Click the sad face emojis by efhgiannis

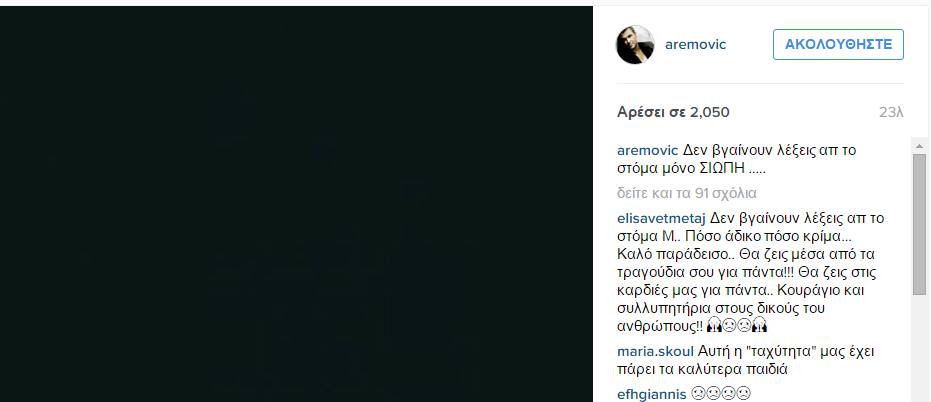[x=721, y=394]
